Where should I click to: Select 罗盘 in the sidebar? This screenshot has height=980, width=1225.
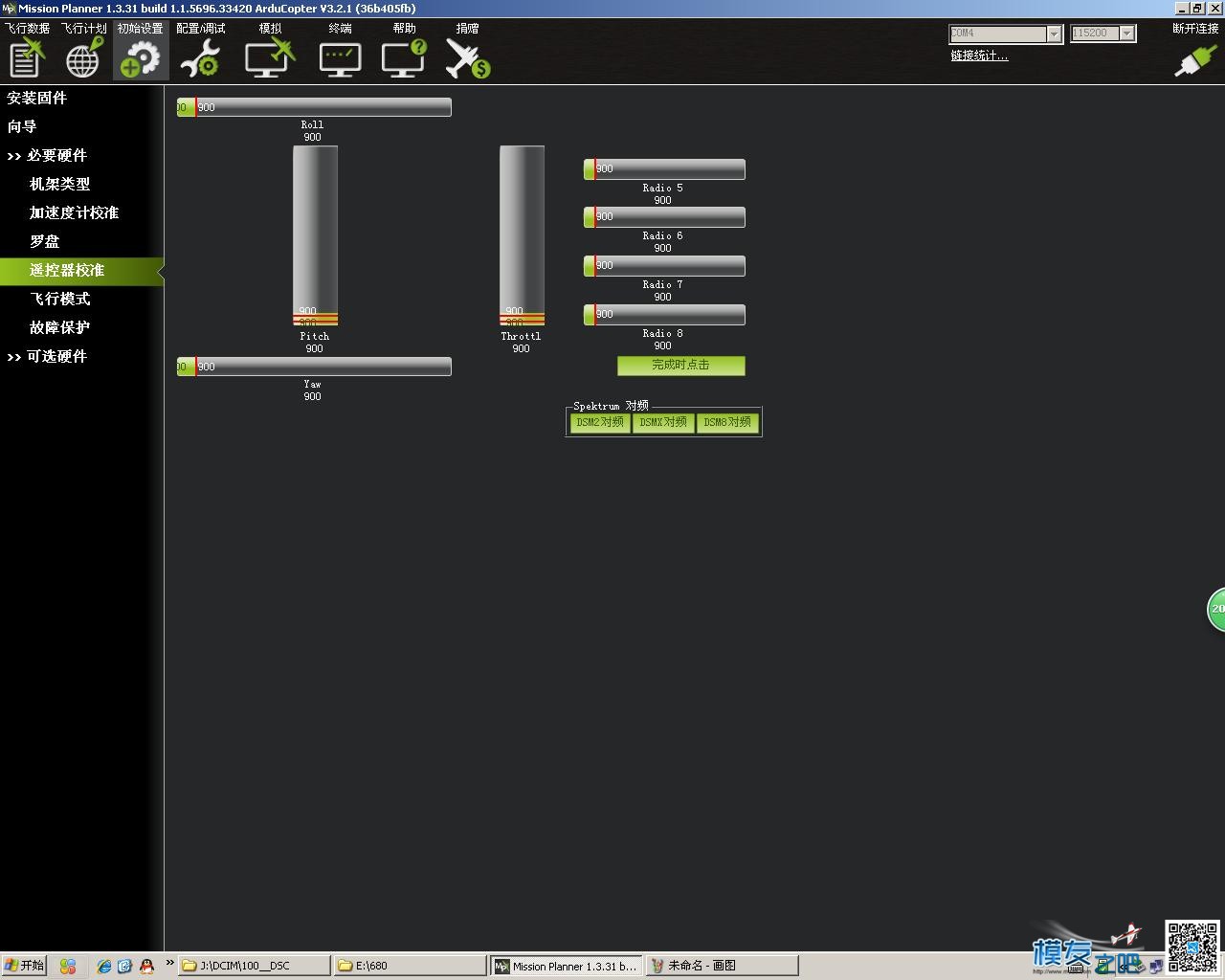coord(44,241)
